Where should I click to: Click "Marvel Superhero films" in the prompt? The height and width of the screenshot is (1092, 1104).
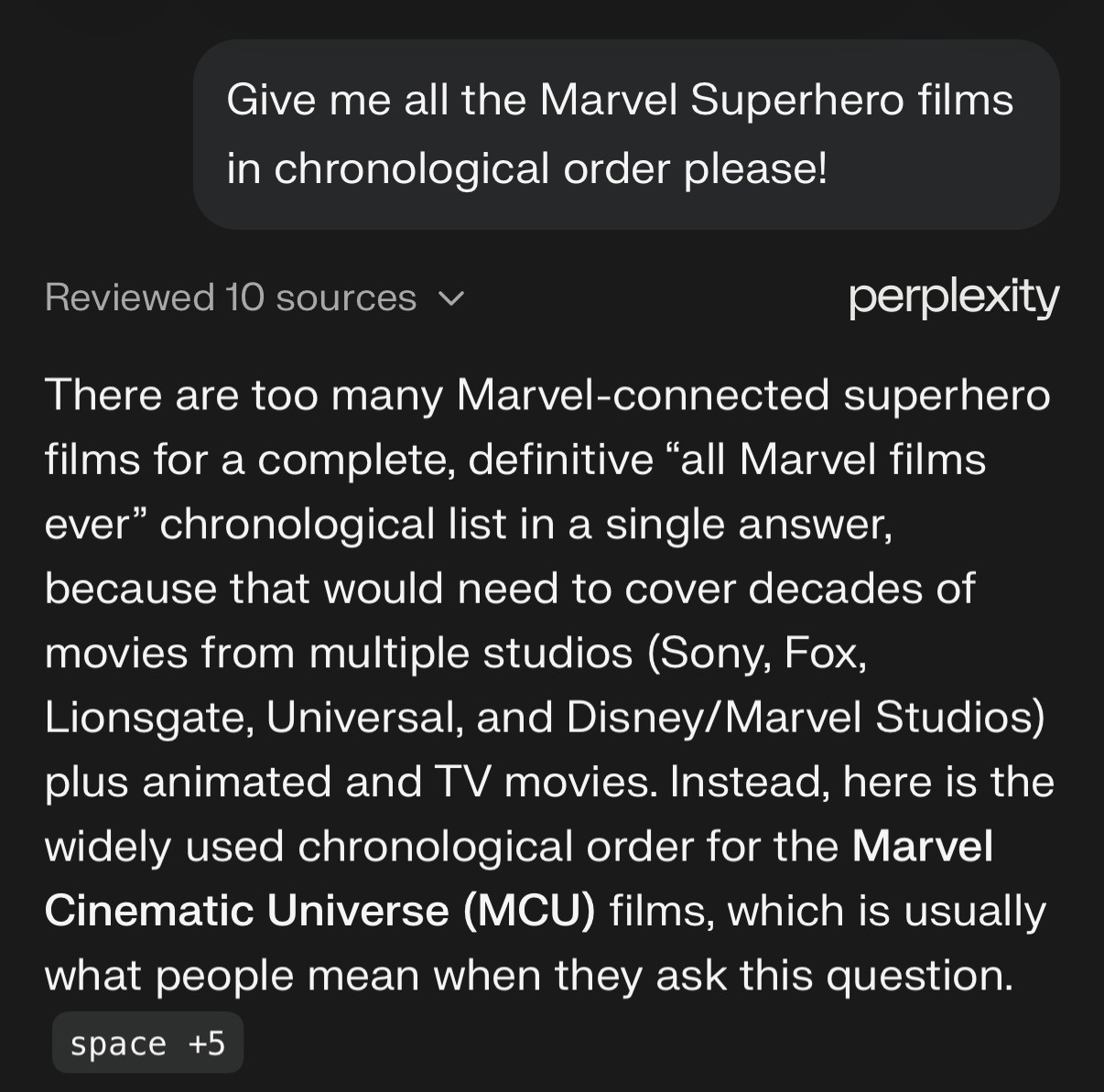click(x=776, y=100)
